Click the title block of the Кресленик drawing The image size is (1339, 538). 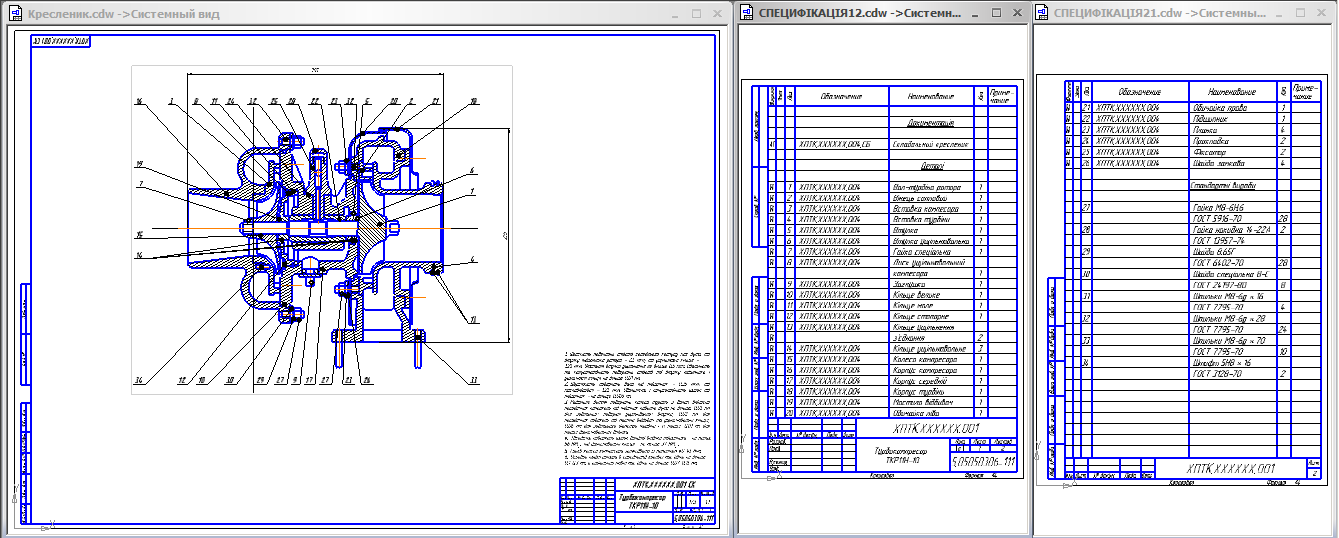(638, 500)
